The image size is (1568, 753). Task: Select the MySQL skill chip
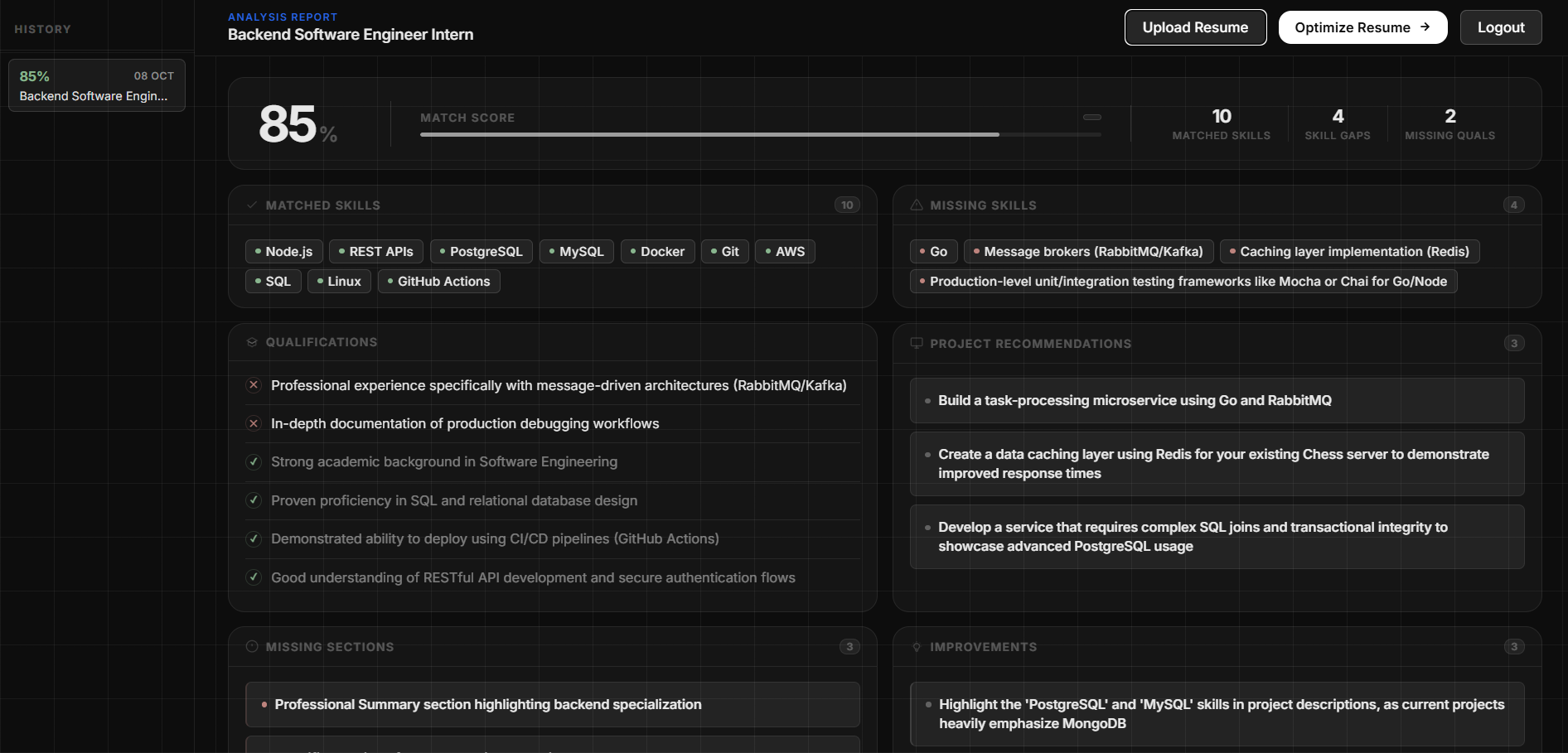[577, 251]
